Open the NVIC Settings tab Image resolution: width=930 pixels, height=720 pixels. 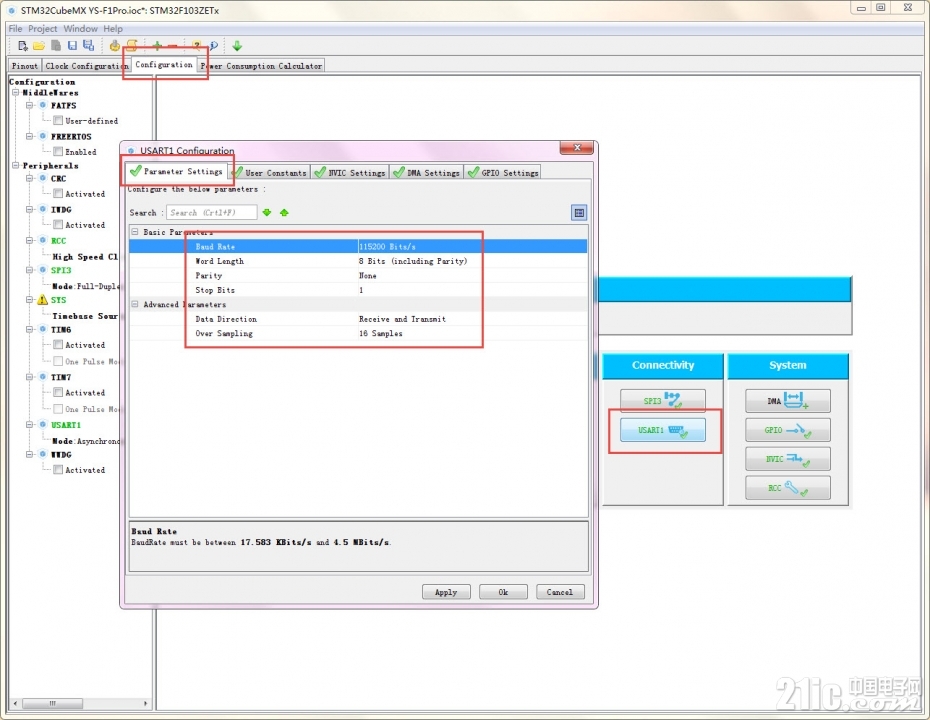click(x=350, y=173)
